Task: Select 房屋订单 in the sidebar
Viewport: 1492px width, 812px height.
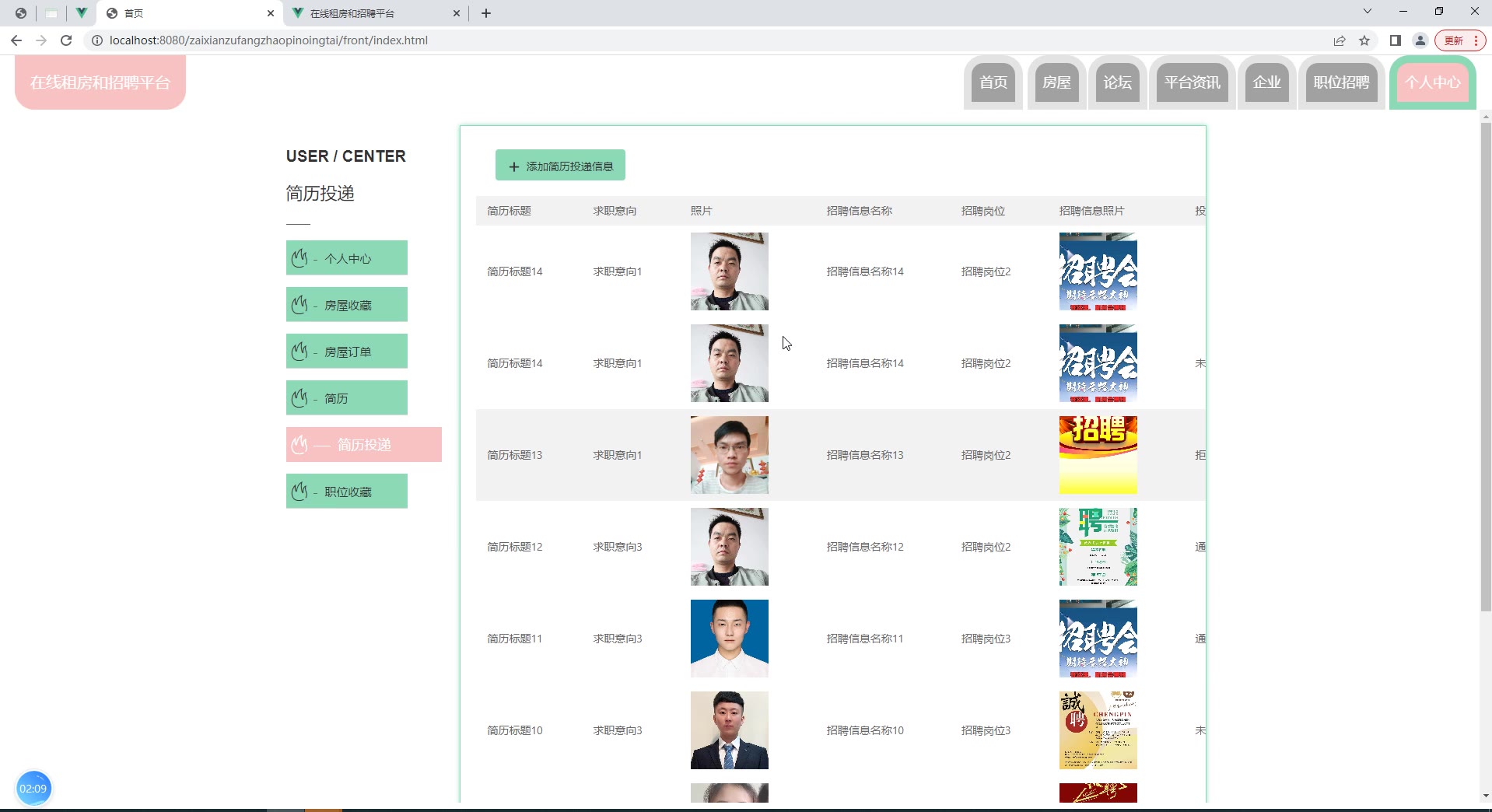Action: point(347,351)
